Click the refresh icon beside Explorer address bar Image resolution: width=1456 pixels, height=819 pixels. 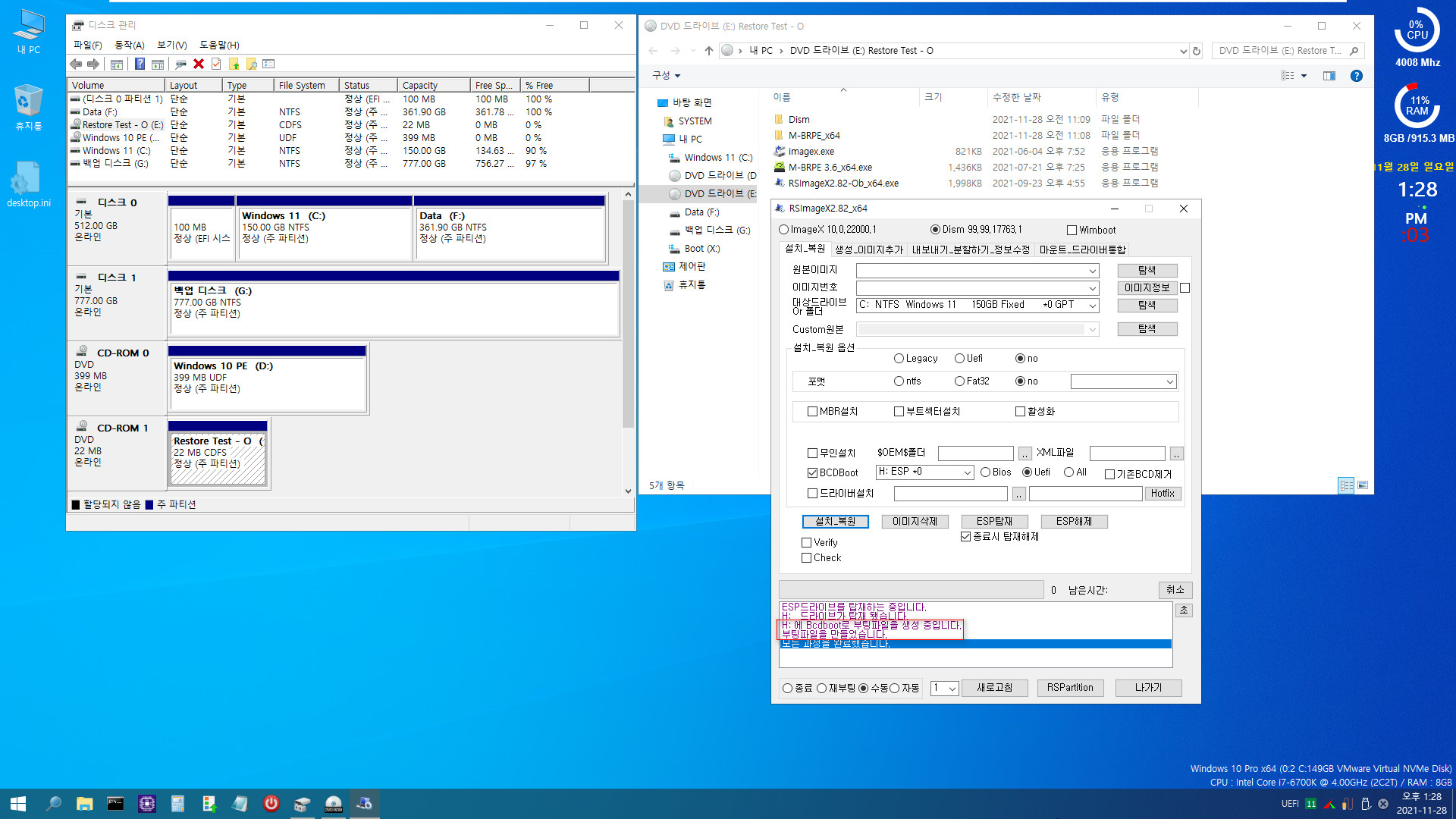click(1197, 51)
